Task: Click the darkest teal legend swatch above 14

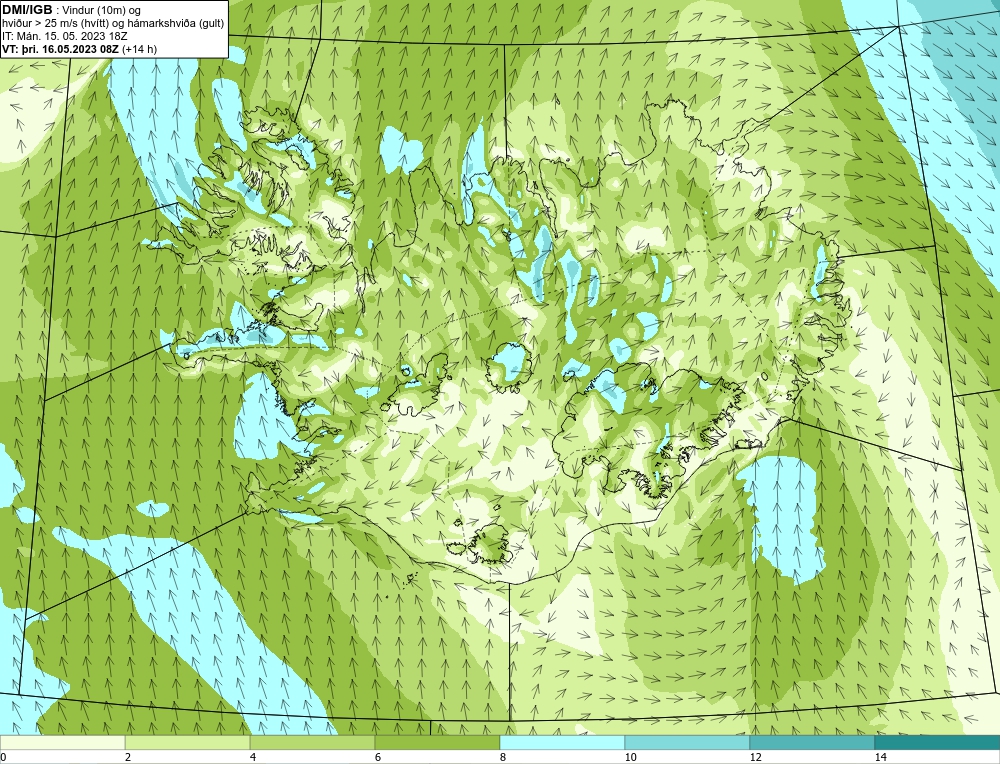Action: 938,742
